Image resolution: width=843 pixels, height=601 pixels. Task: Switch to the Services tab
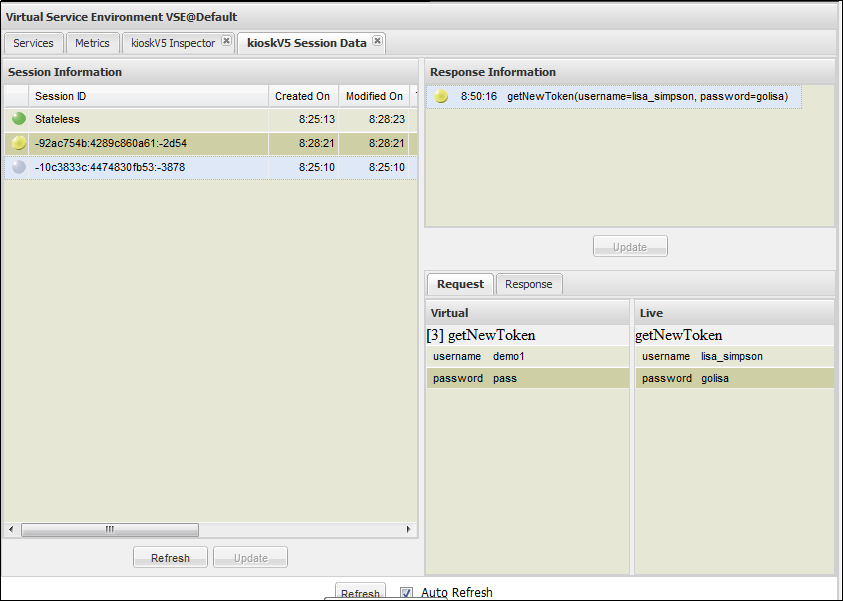33,43
